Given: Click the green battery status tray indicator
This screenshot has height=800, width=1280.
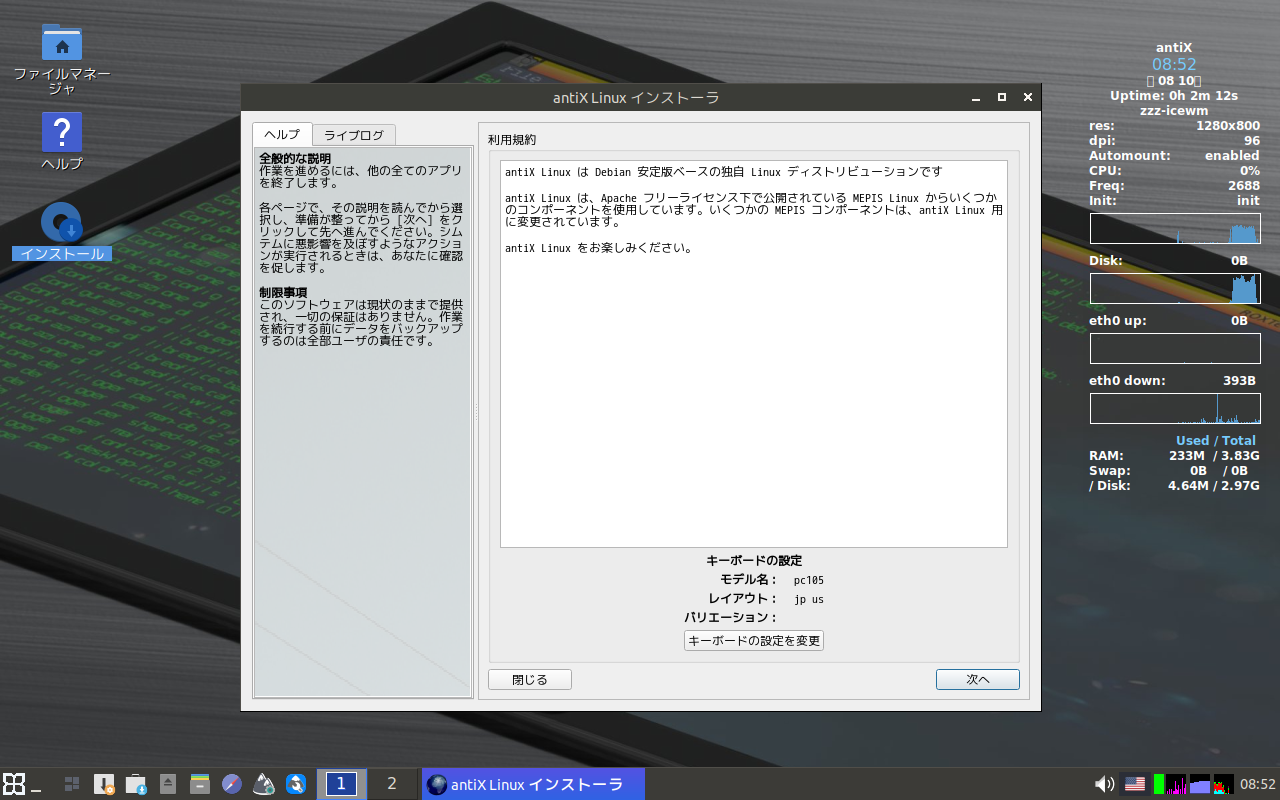Looking at the screenshot, I should tap(1158, 784).
